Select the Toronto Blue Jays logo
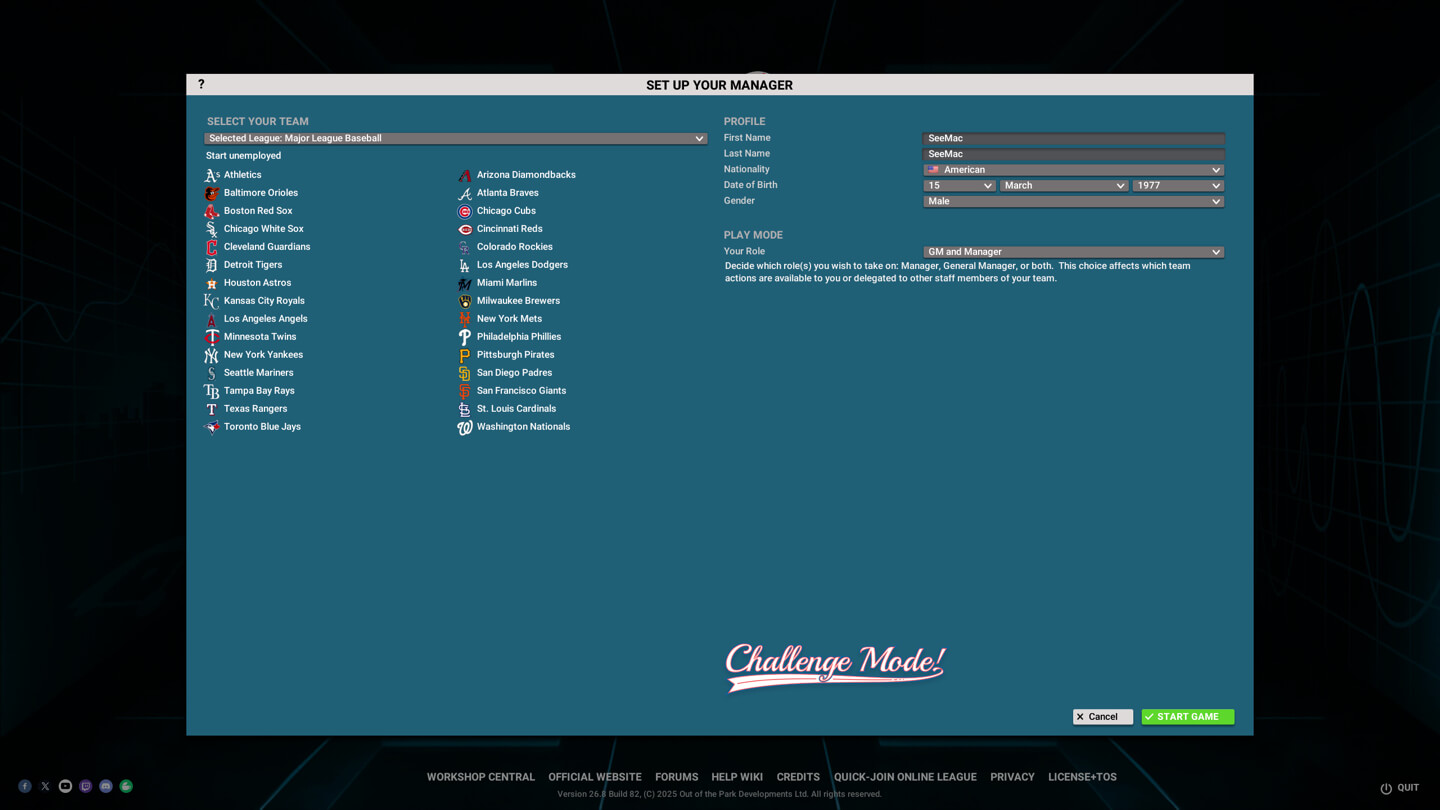This screenshot has height=810, width=1440. point(211,427)
